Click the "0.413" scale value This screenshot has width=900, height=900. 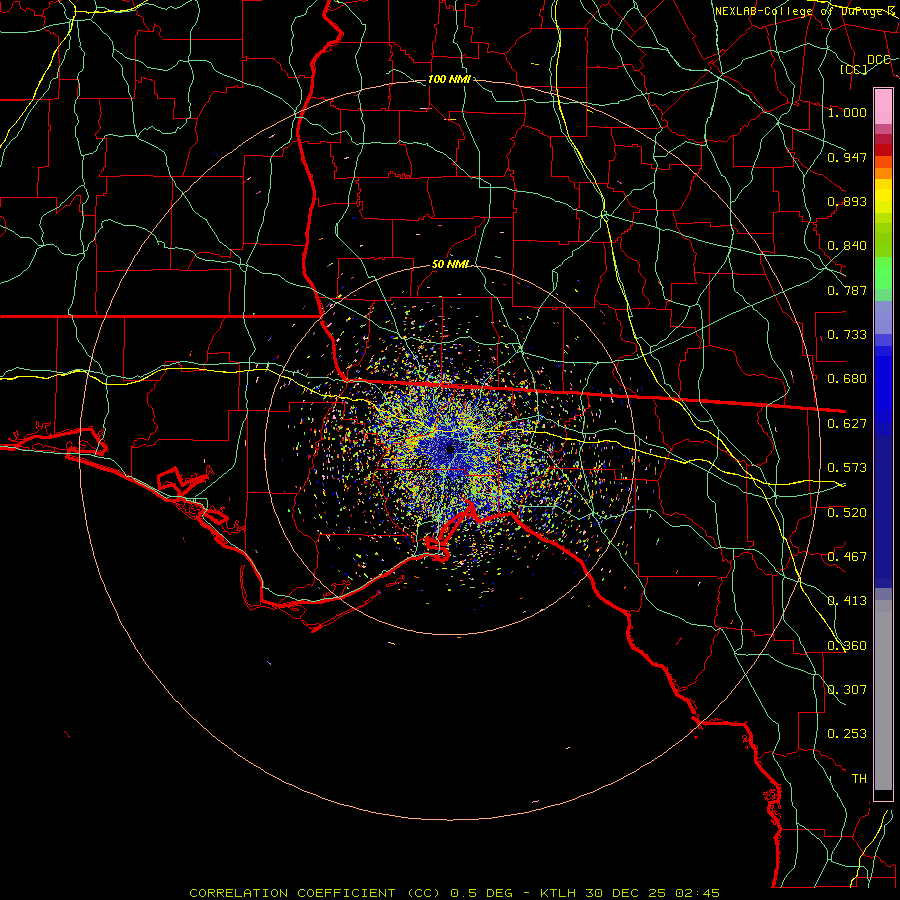847,601
